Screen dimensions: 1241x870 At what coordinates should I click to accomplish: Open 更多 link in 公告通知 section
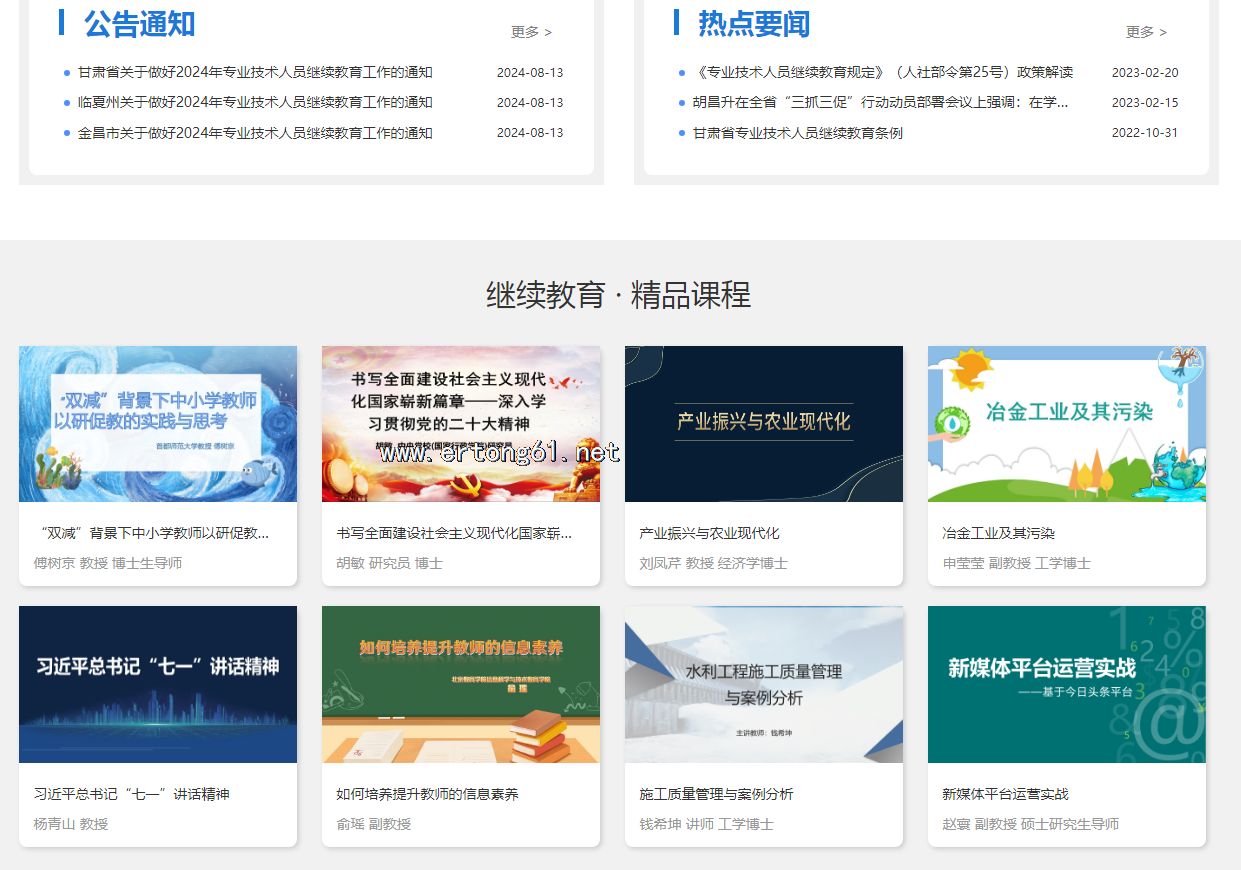(531, 32)
